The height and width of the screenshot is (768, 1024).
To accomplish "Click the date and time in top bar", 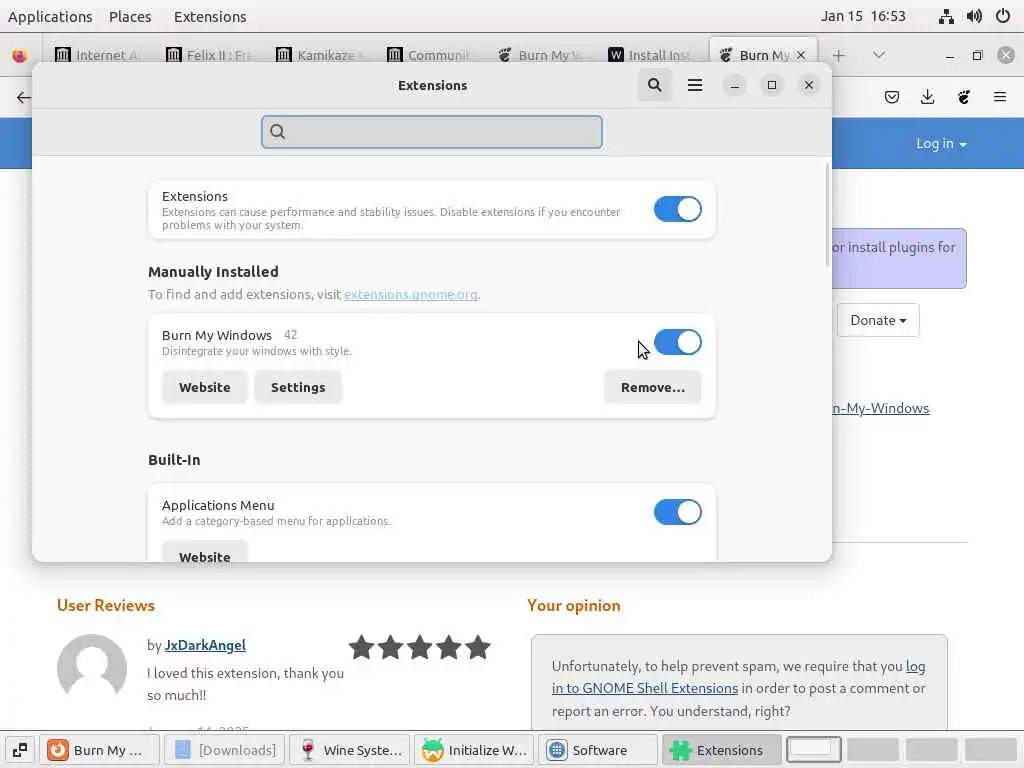I will click(863, 16).
